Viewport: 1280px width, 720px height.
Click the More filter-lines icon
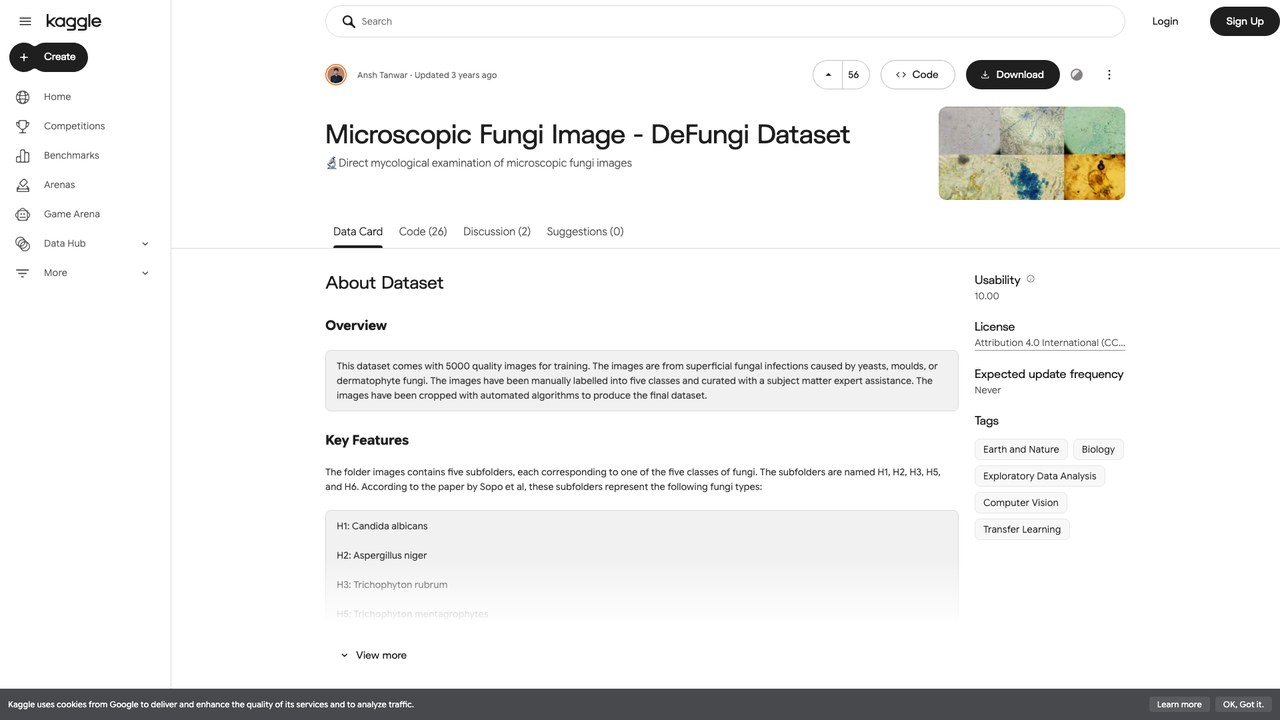click(x=23, y=273)
